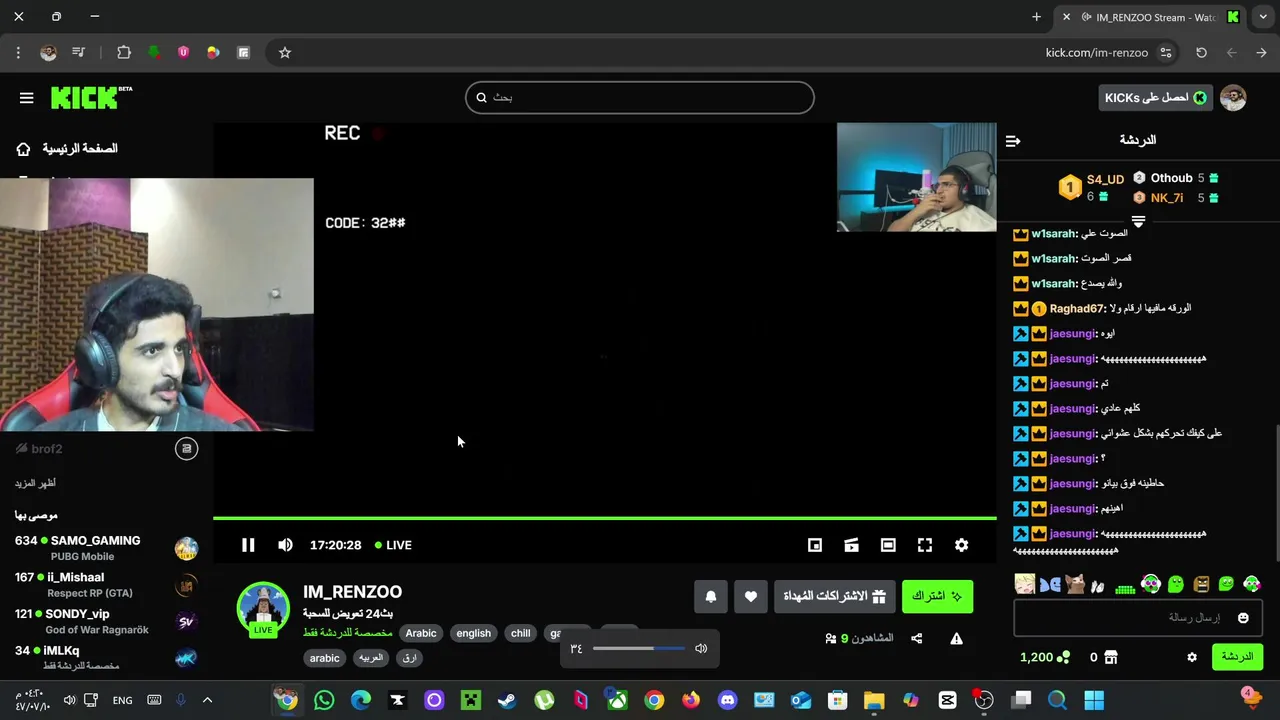Open the browser extensions puzzle icon
Screen dimensions: 1280x720
click(124, 53)
